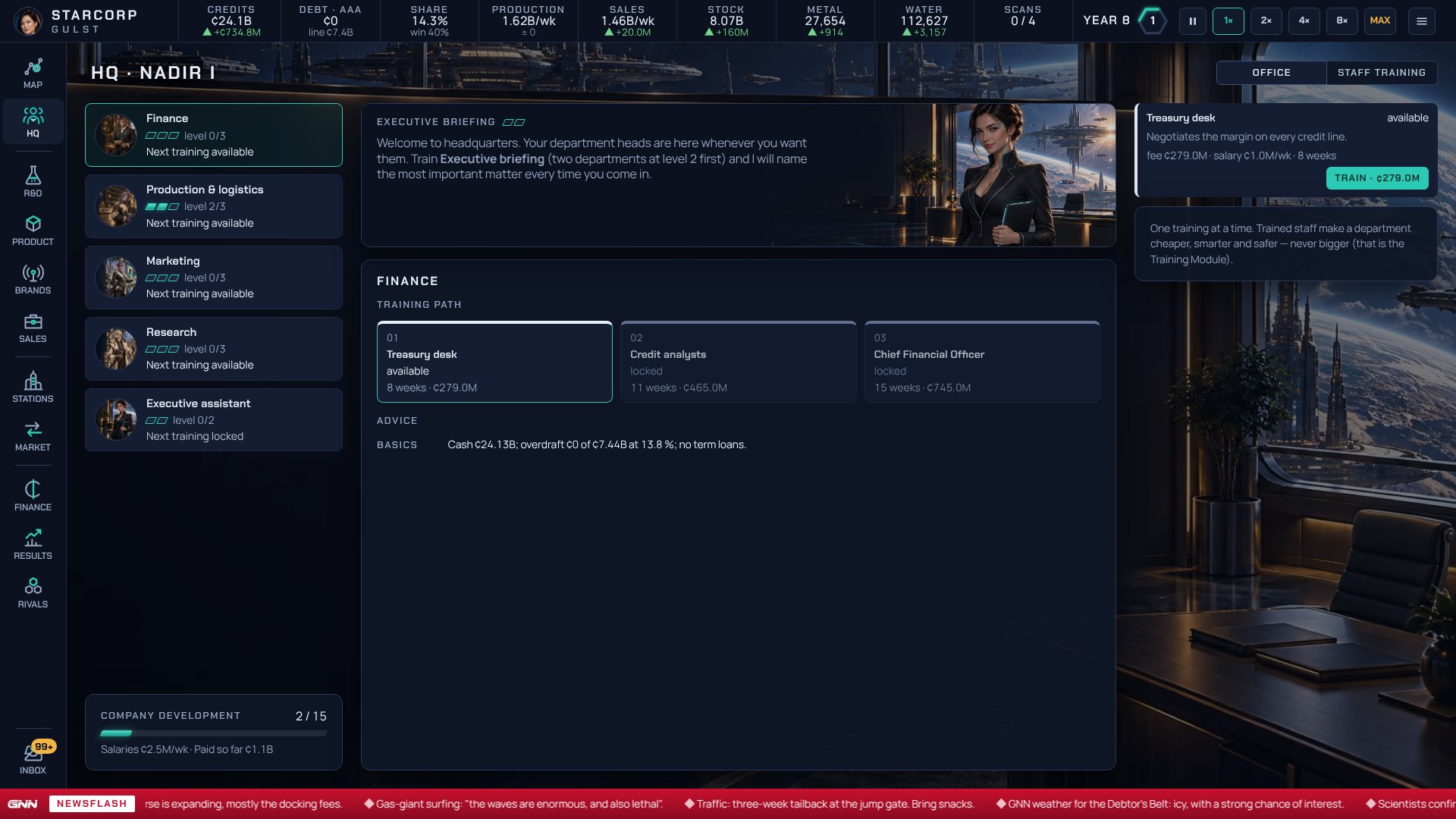Go to R&D flask icon
The width and height of the screenshot is (1456, 819).
point(33,181)
